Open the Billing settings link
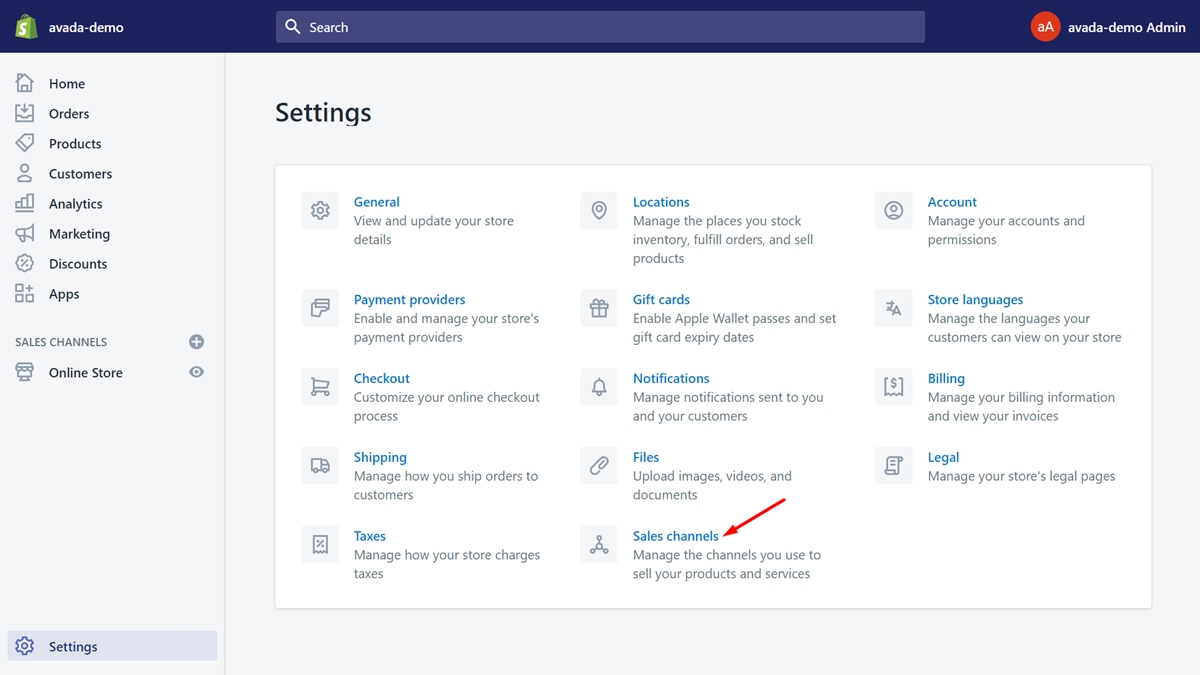 tap(945, 378)
